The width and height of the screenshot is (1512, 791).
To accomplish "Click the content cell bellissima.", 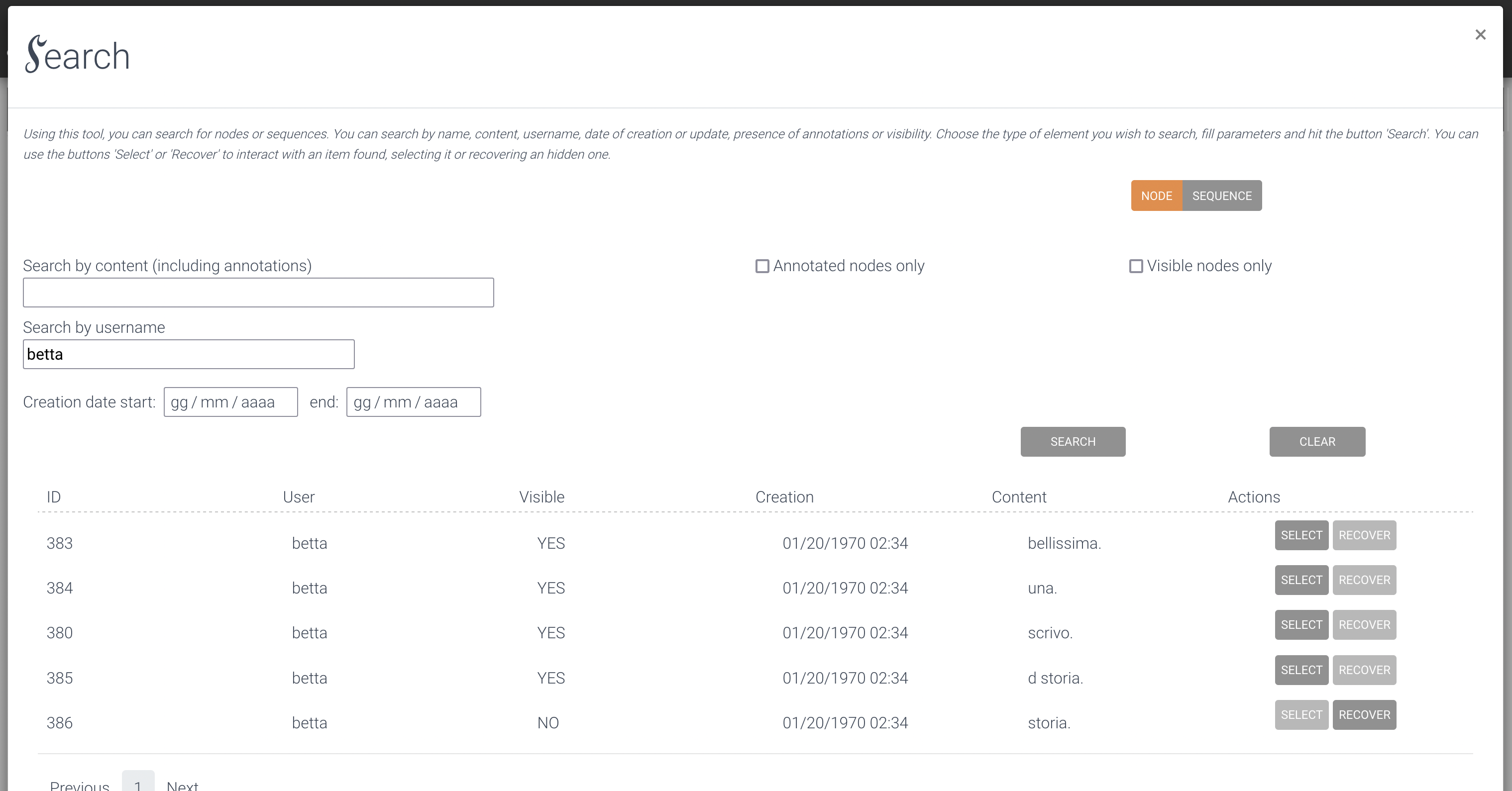I will click(x=1064, y=543).
